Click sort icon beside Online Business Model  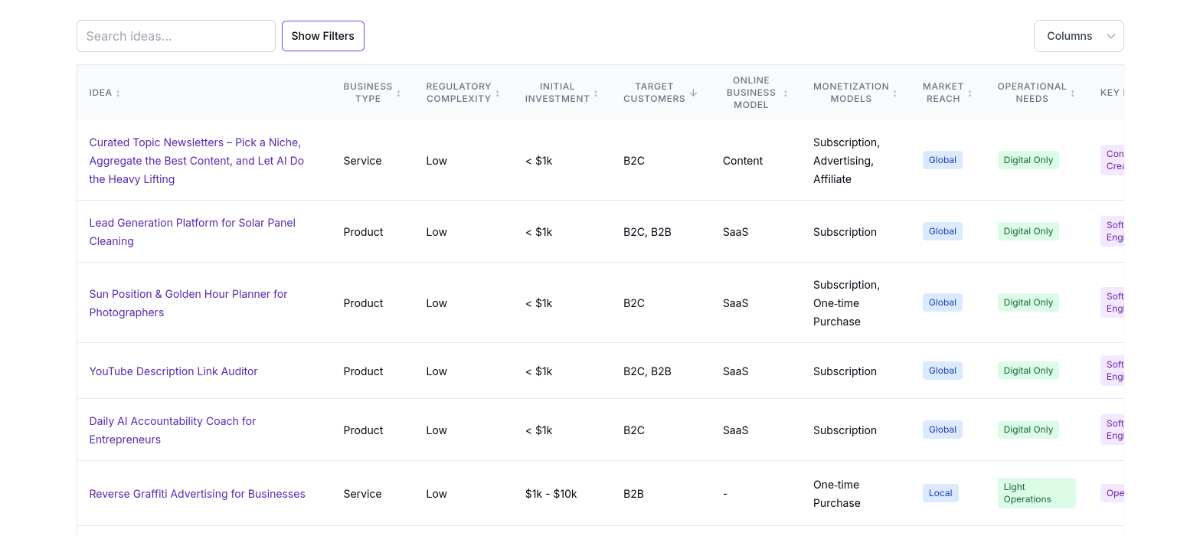coord(785,93)
